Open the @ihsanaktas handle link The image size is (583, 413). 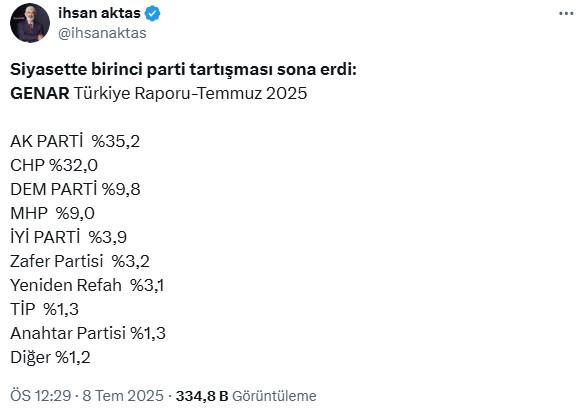click(x=102, y=33)
